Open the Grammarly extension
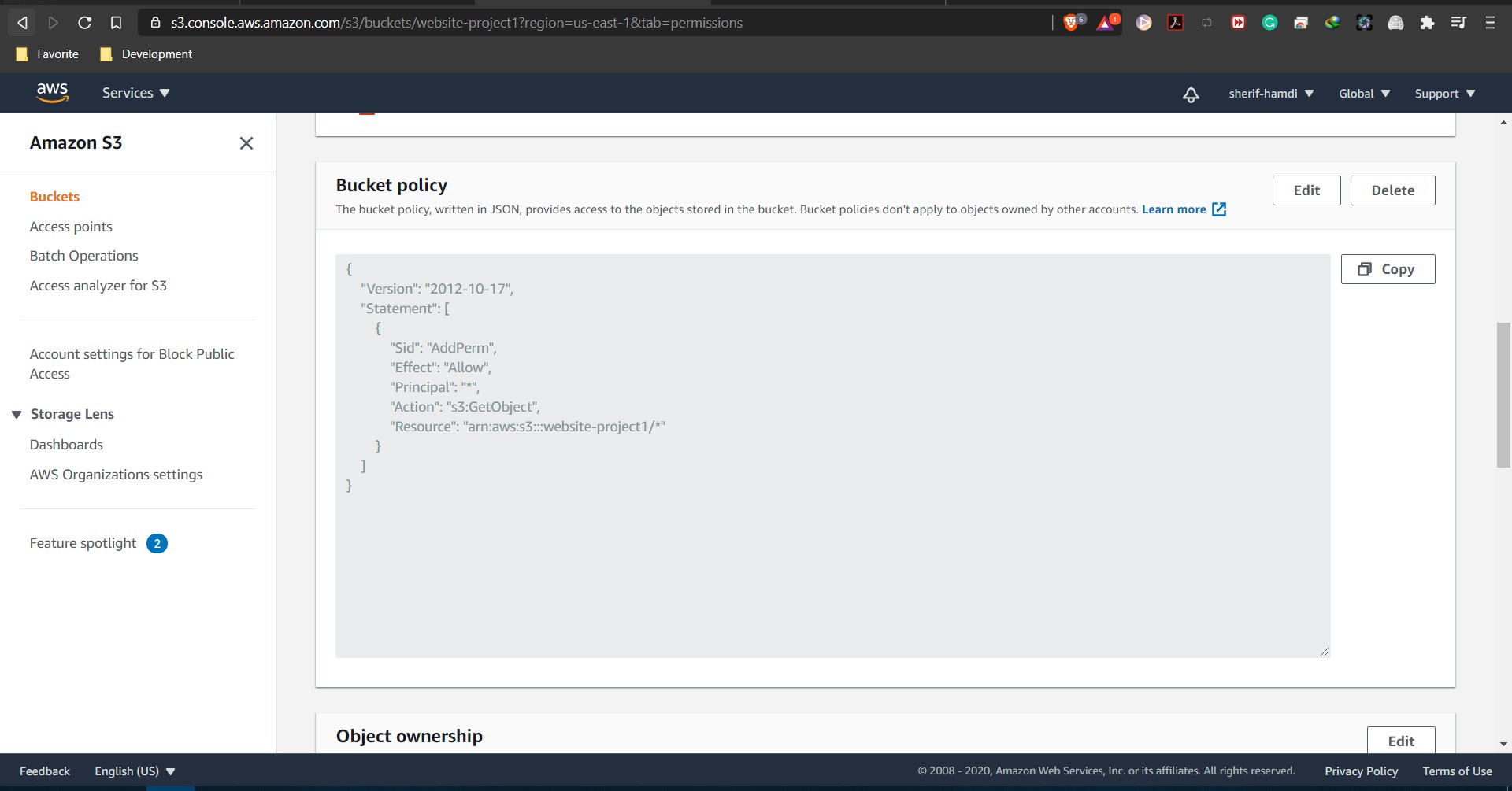The height and width of the screenshot is (791, 1512). click(1269, 23)
